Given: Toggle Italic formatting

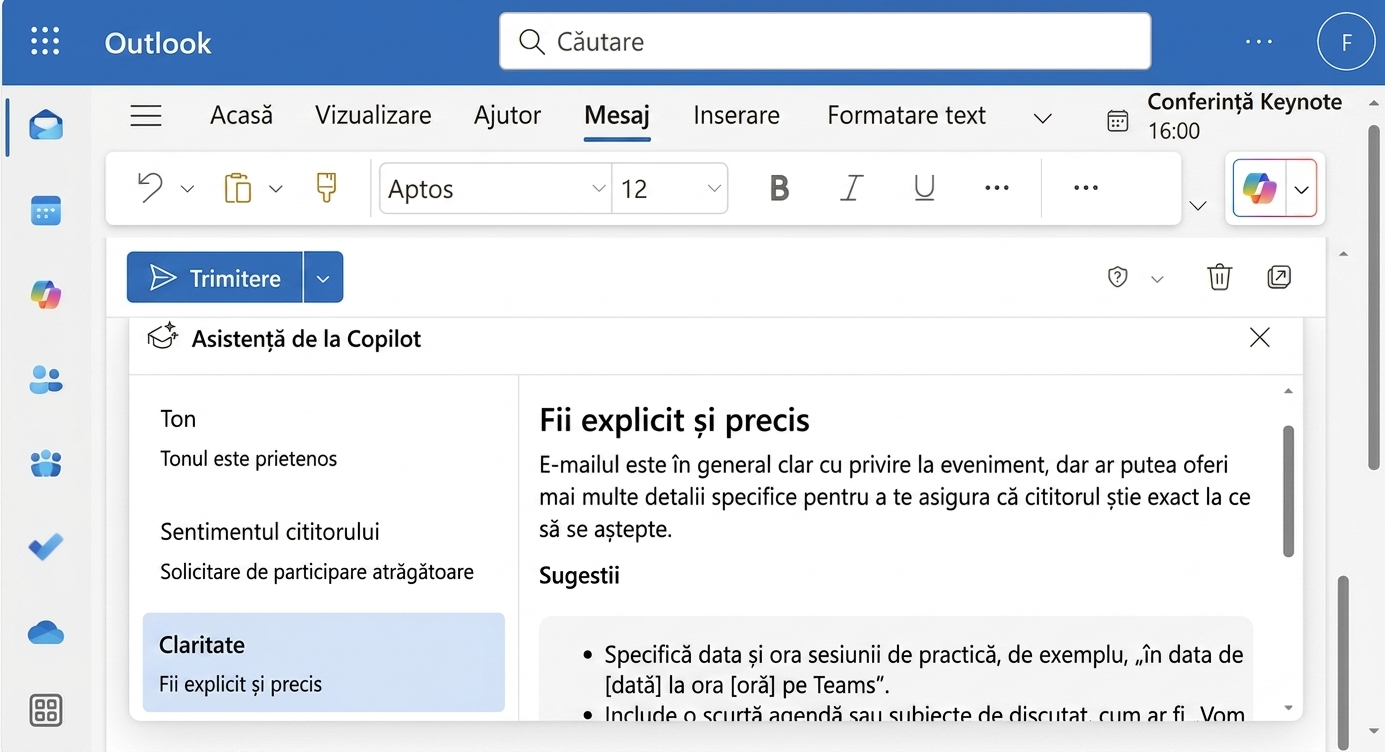Looking at the screenshot, I should [851, 188].
